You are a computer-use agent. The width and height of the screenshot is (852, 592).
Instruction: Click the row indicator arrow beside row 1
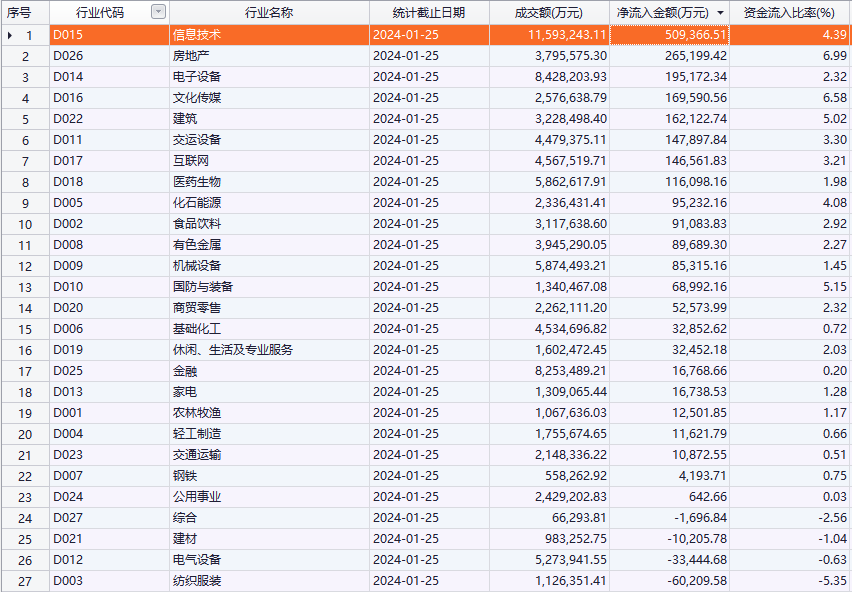pos(10,35)
